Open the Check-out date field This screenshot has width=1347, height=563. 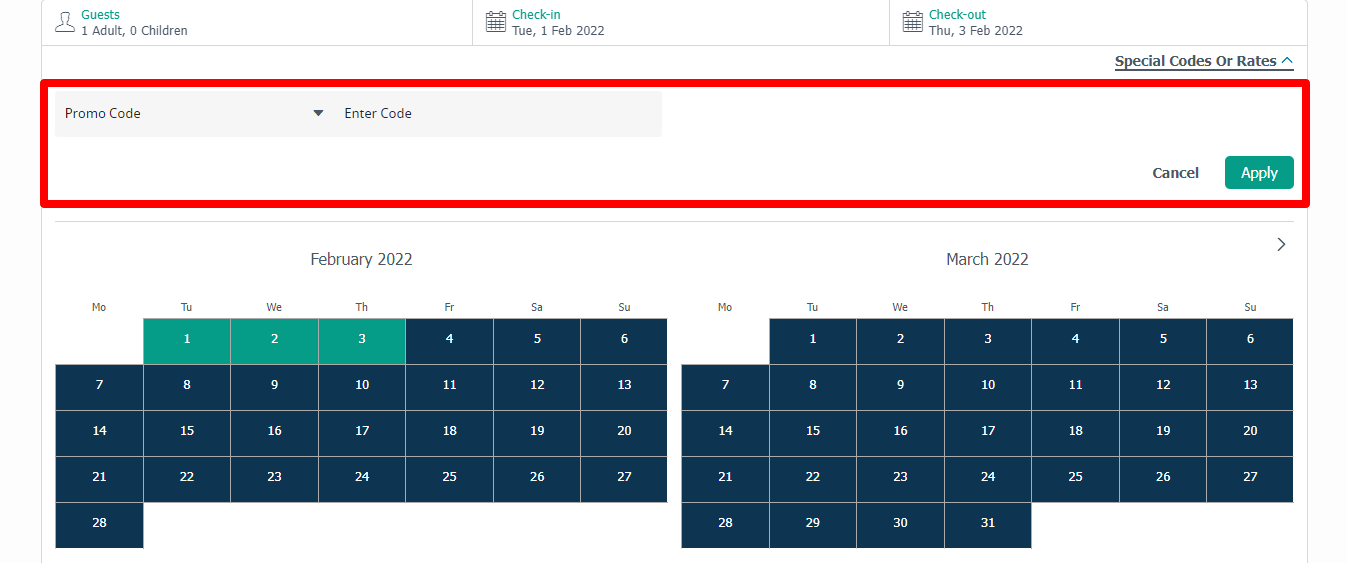point(975,23)
